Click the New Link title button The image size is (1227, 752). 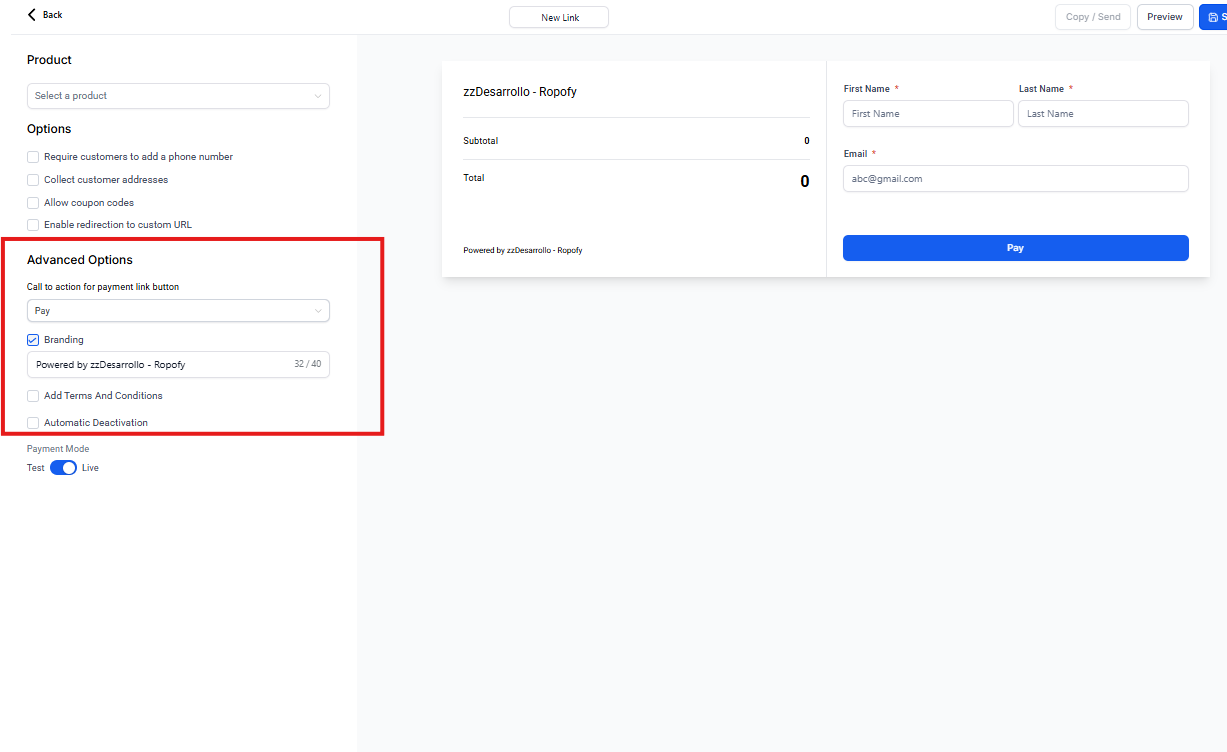[x=559, y=17]
